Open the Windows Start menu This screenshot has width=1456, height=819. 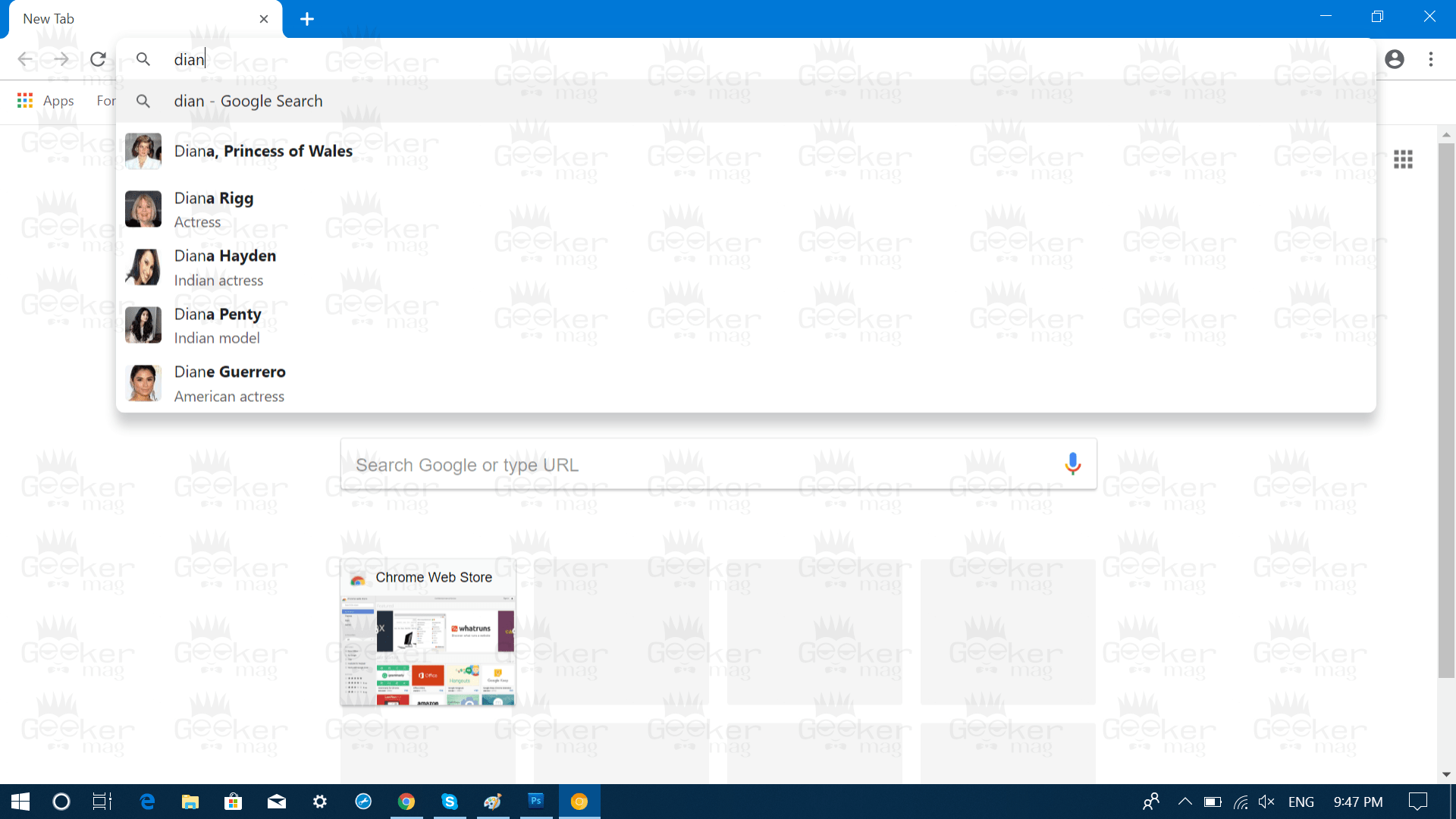20,802
